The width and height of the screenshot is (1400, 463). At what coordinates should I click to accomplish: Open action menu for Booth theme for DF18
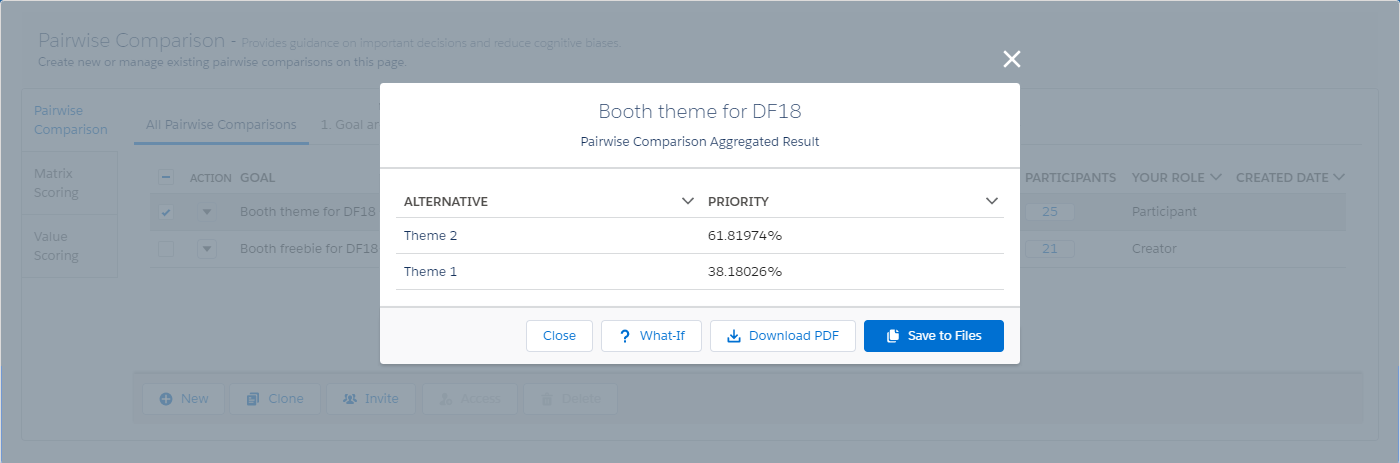207,212
